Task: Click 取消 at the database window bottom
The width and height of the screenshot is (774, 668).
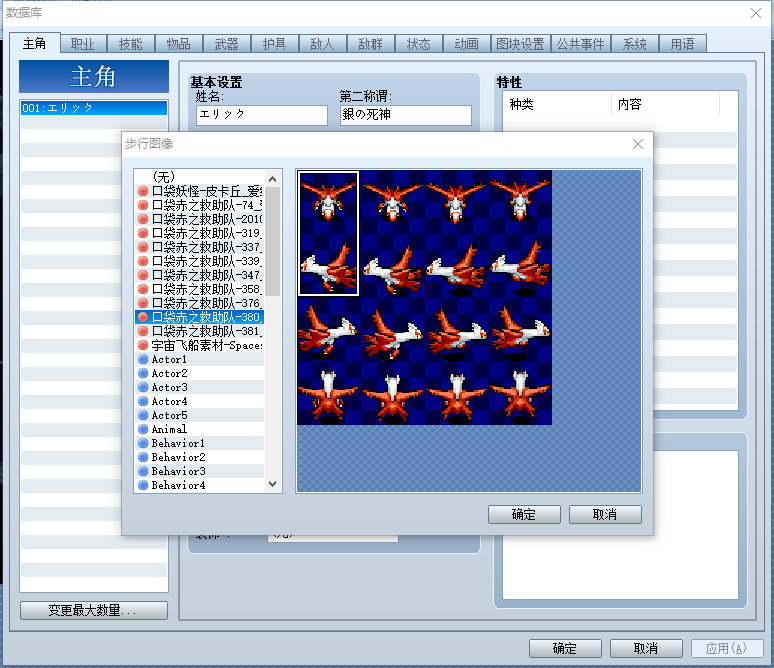Action: click(x=646, y=648)
